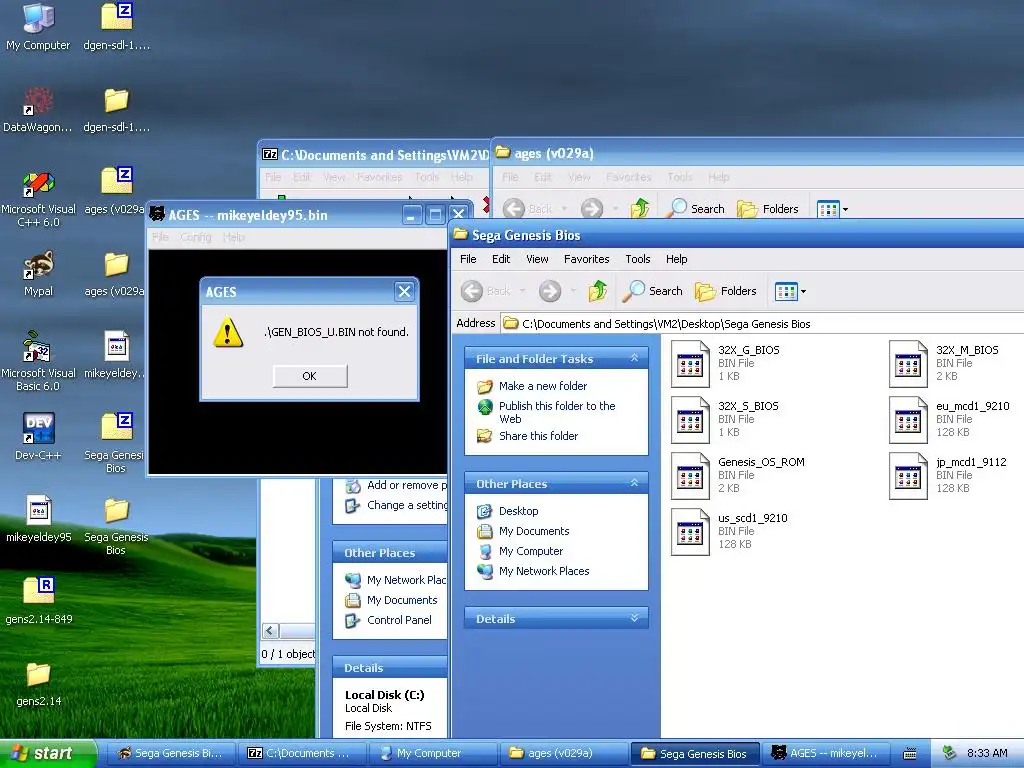Open Desktop link in Other Places

point(519,511)
